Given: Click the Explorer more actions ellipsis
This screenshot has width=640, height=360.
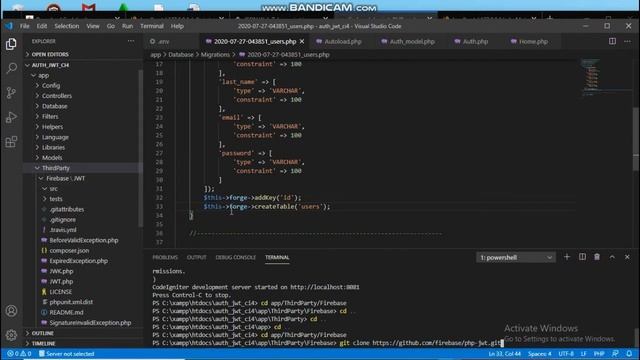Looking at the screenshot, I should point(131,41).
